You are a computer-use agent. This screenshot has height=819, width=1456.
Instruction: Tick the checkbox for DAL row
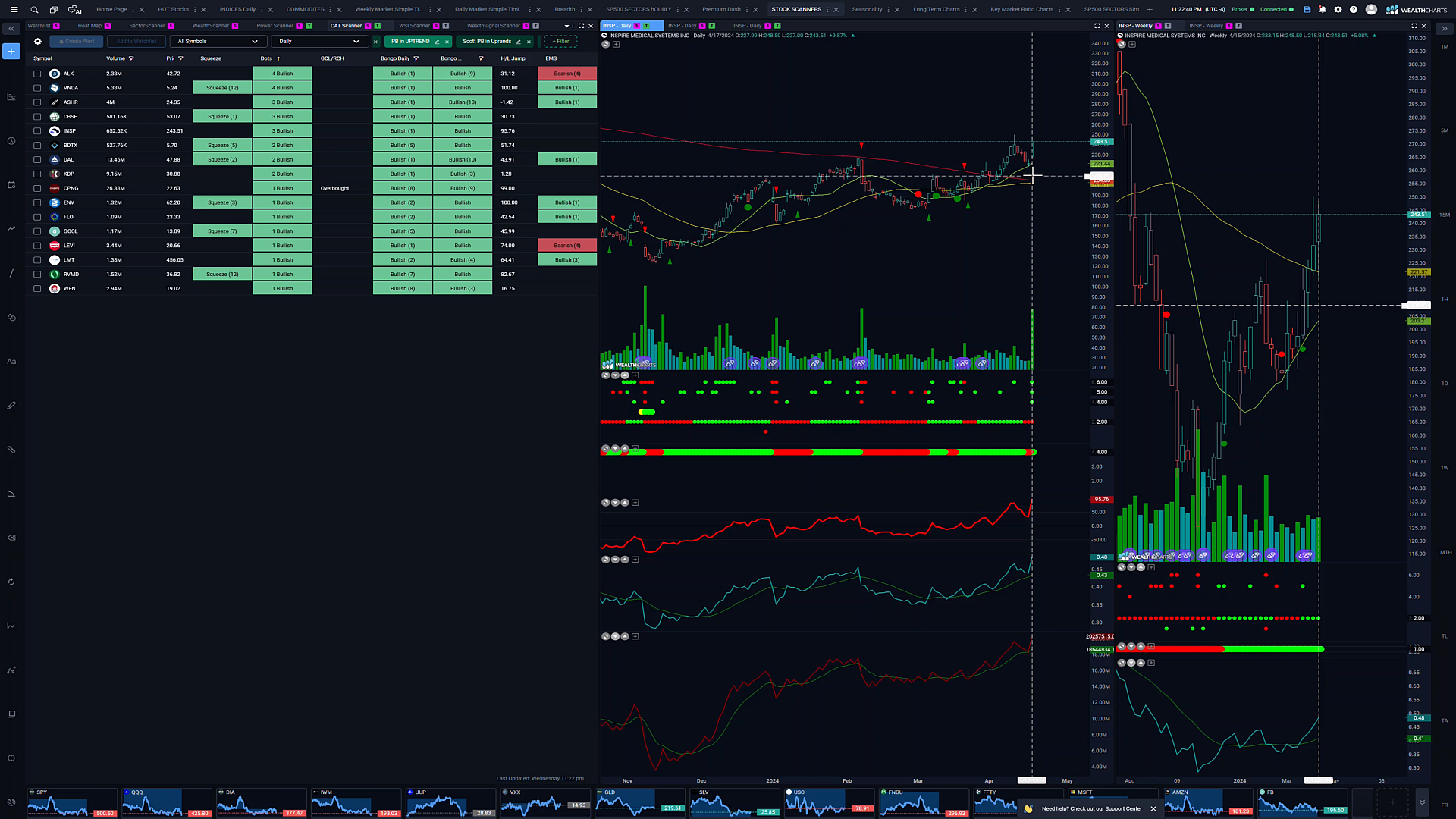[x=37, y=160]
